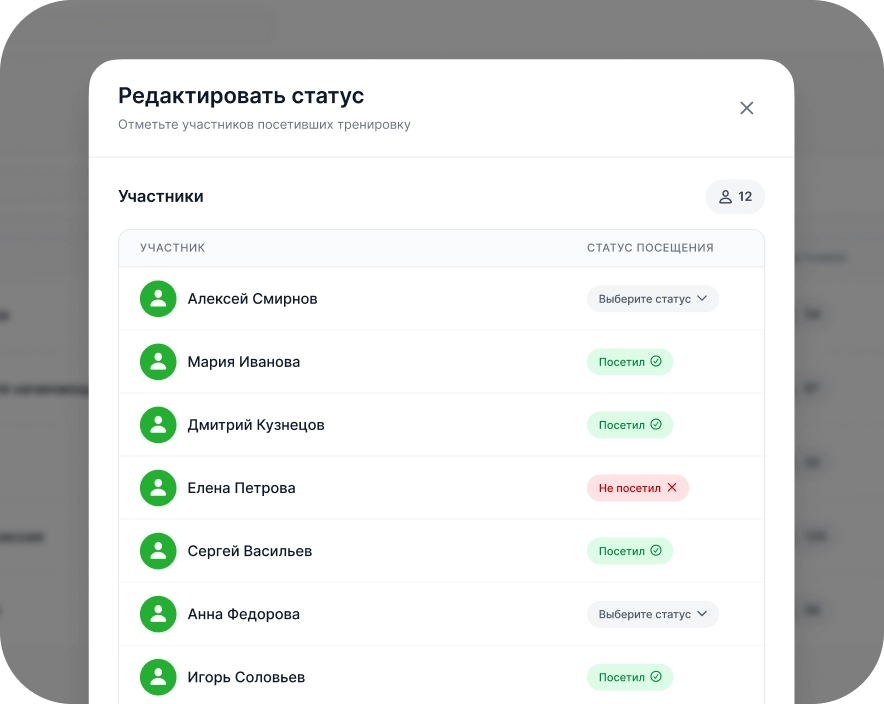Click Игорь Соловьев's avatar icon
This screenshot has height=704, width=884.
click(158, 678)
